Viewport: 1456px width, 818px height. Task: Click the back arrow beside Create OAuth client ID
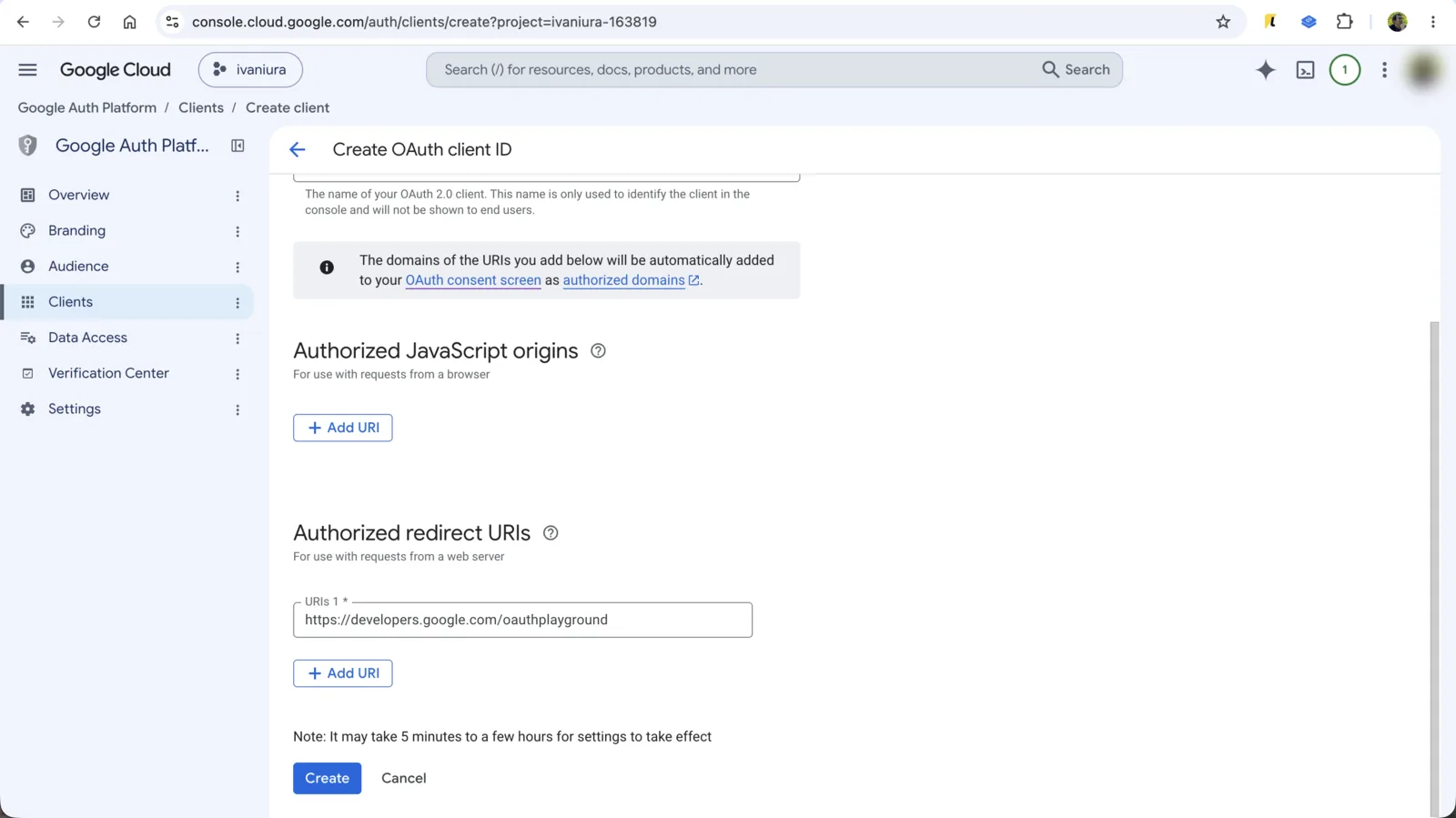[x=298, y=150]
